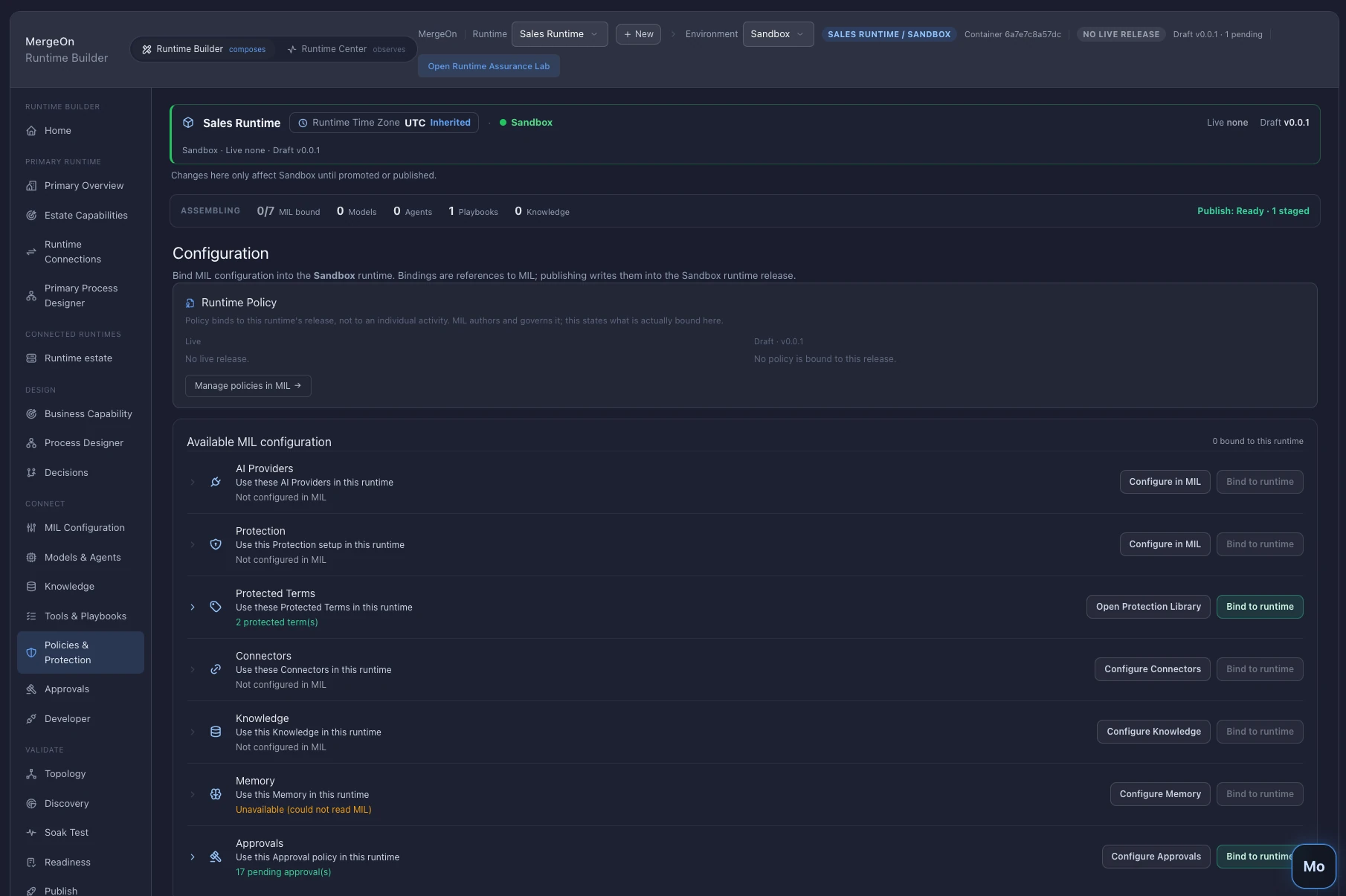Click the Readiness checklist icon
This screenshot has height=896, width=1346.
point(31,863)
